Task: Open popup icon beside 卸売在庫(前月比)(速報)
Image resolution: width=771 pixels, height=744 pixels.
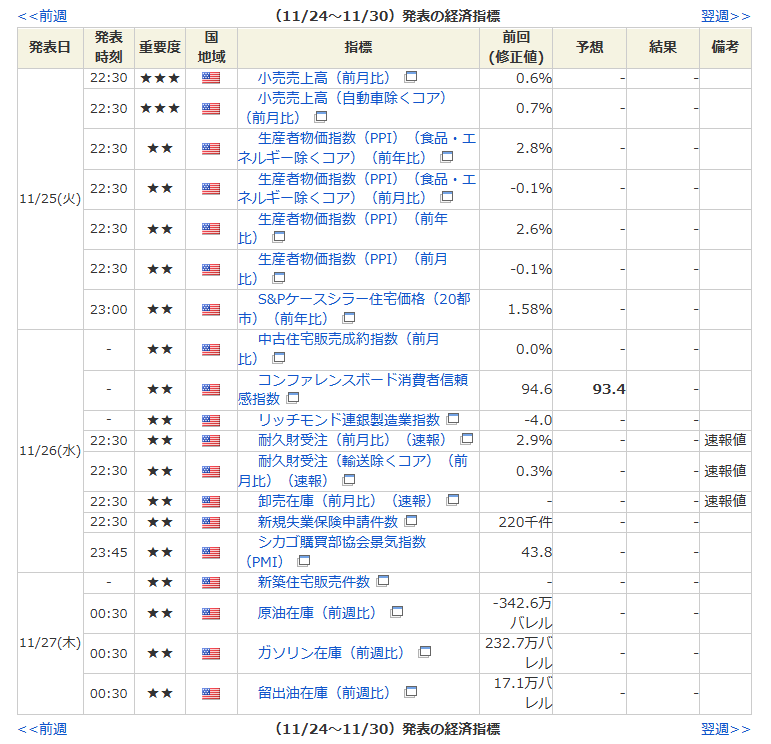Action: [453, 500]
